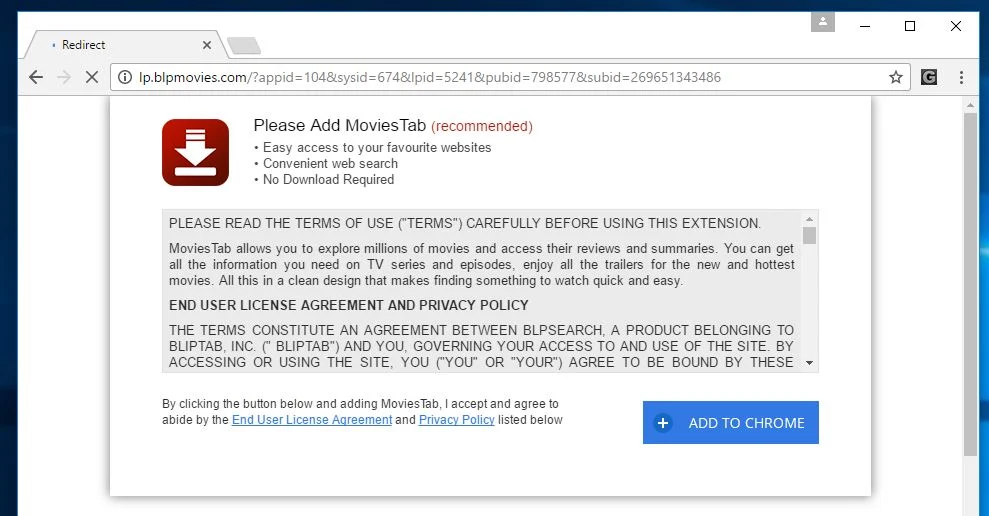The width and height of the screenshot is (989, 516).
Task: Go back to the previous page
Action: 36,77
